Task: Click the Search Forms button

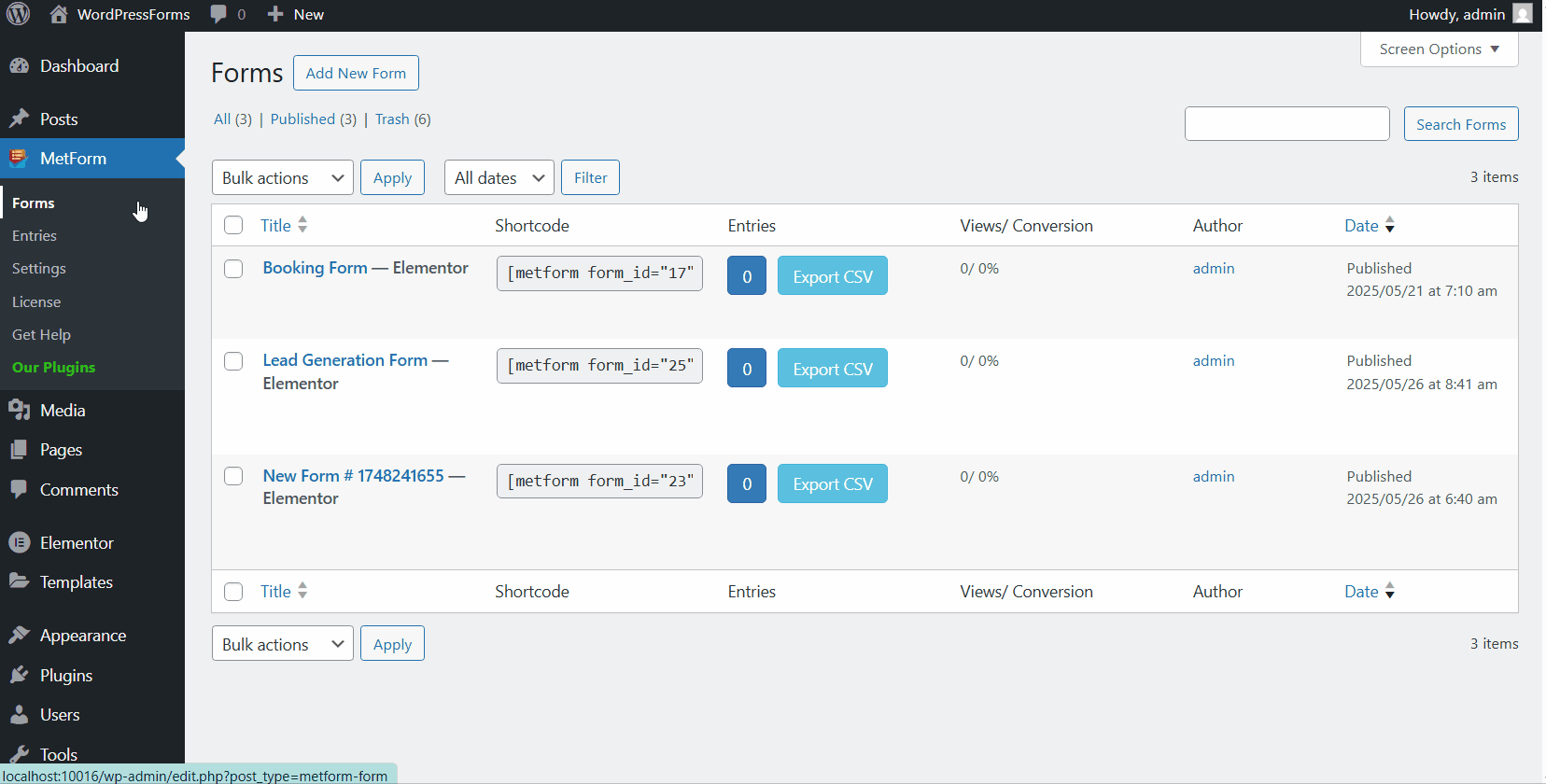Action: click(1461, 124)
